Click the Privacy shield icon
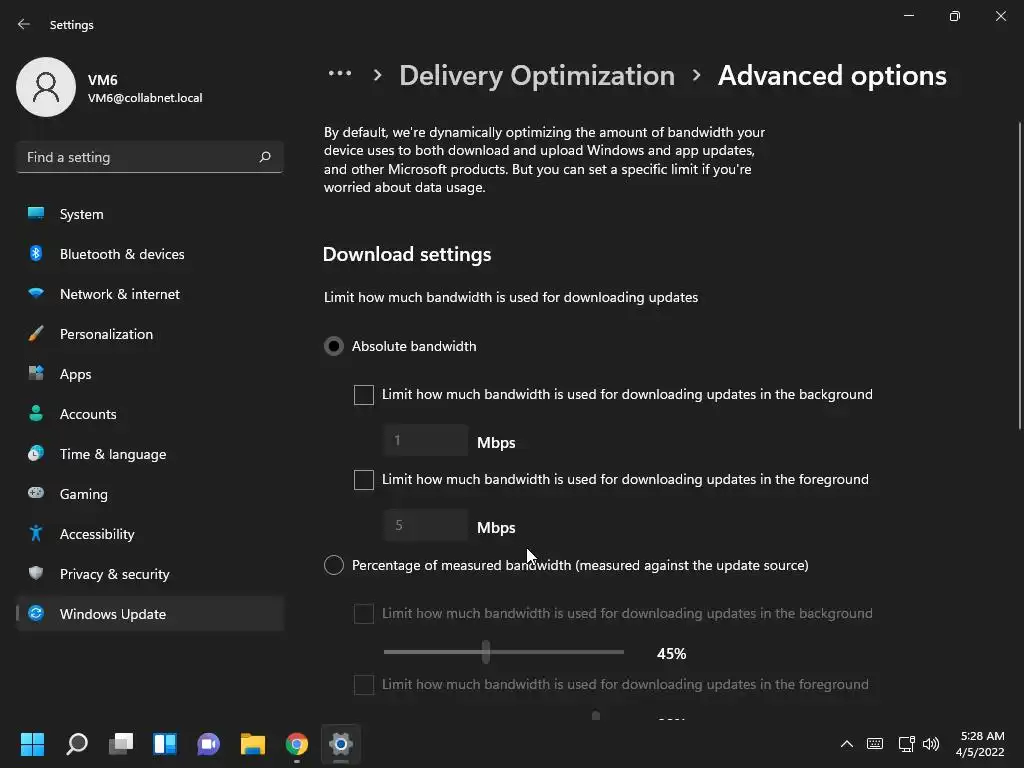This screenshot has height=768, width=1024. [36, 573]
